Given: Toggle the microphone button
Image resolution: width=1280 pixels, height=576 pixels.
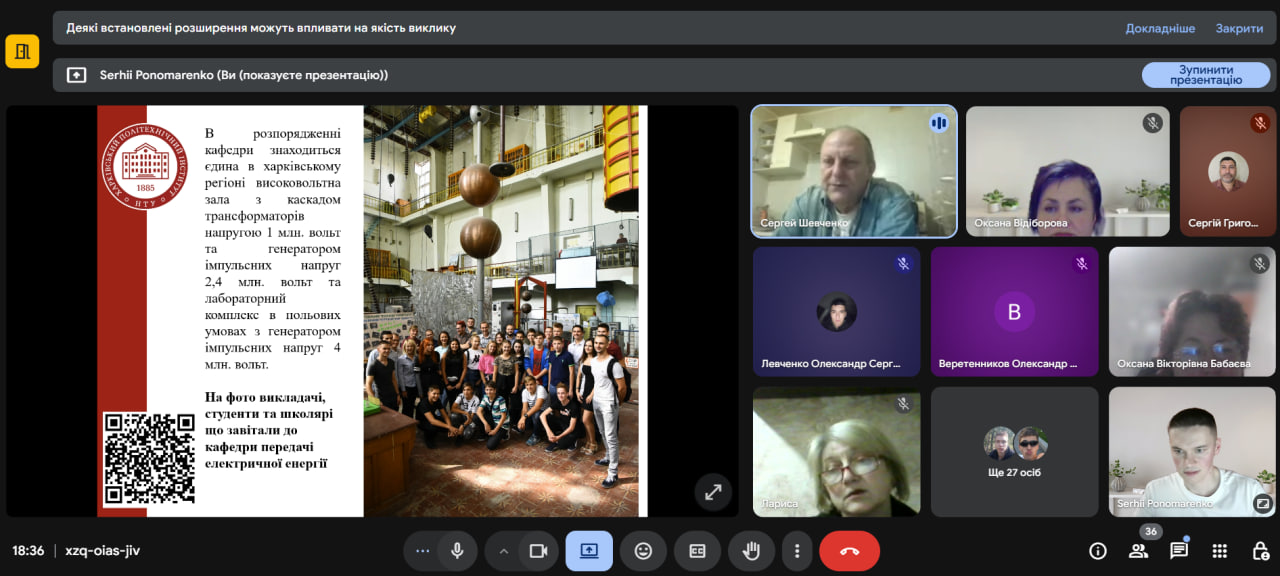Looking at the screenshot, I should tap(457, 551).
